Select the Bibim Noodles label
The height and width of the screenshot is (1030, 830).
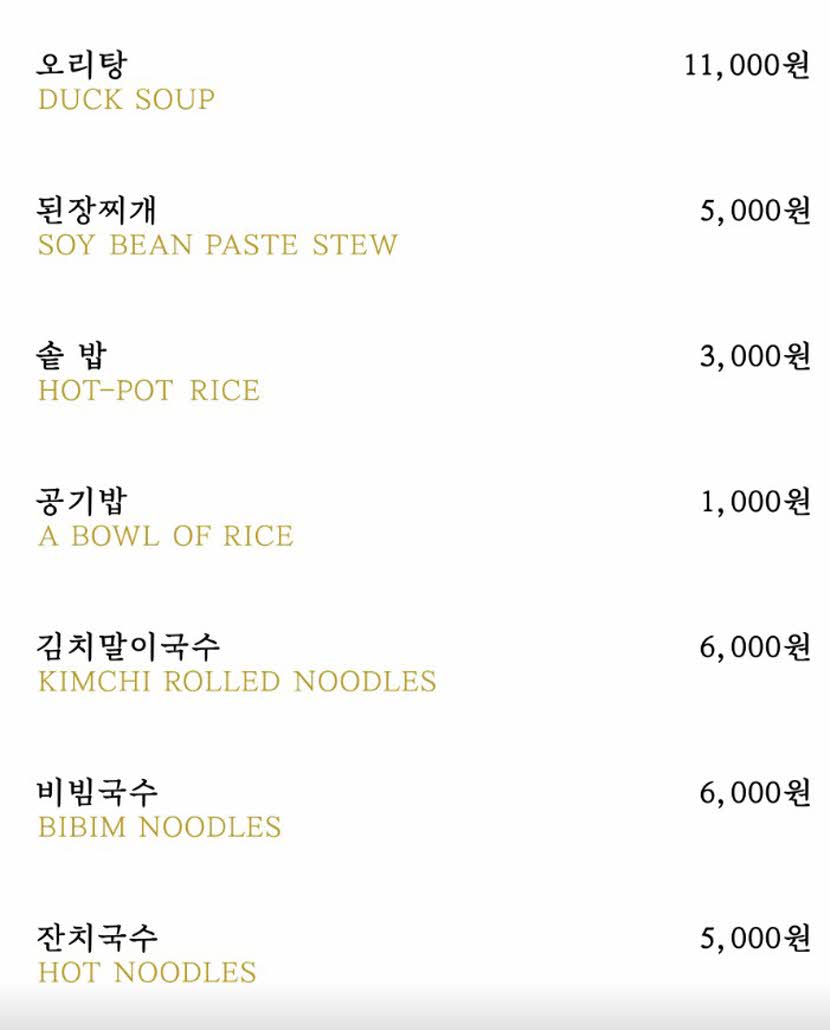coord(160,828)
